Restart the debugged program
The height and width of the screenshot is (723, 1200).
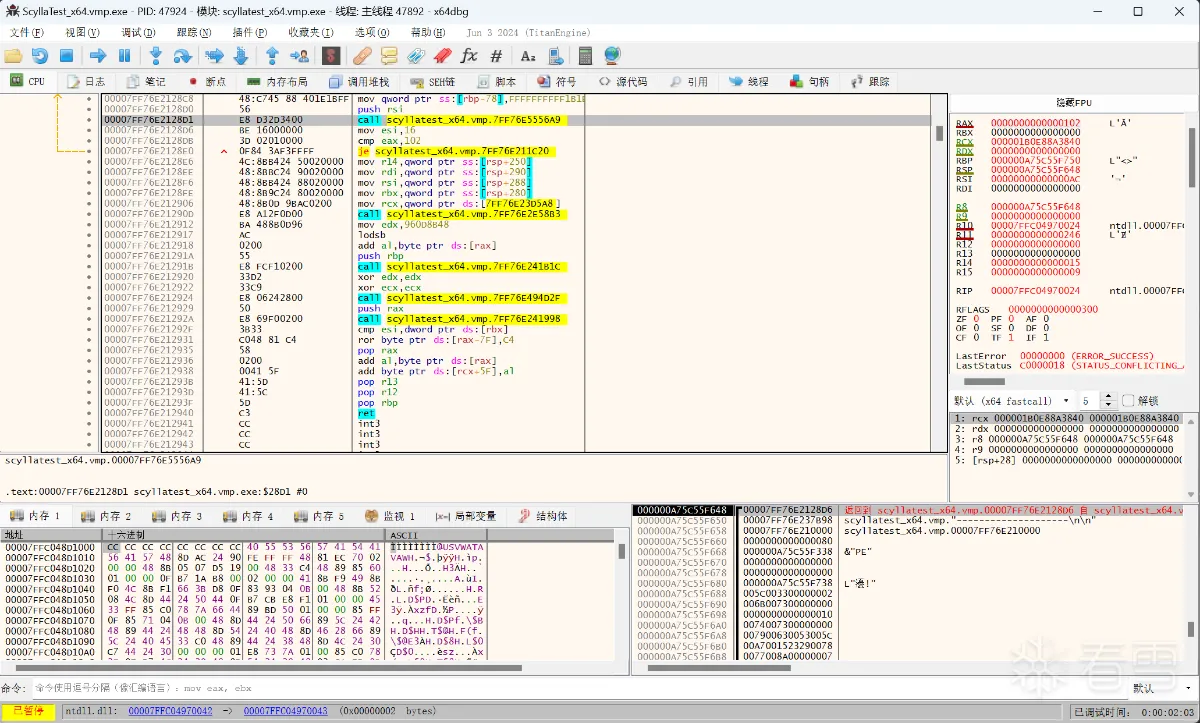(39, 56)
